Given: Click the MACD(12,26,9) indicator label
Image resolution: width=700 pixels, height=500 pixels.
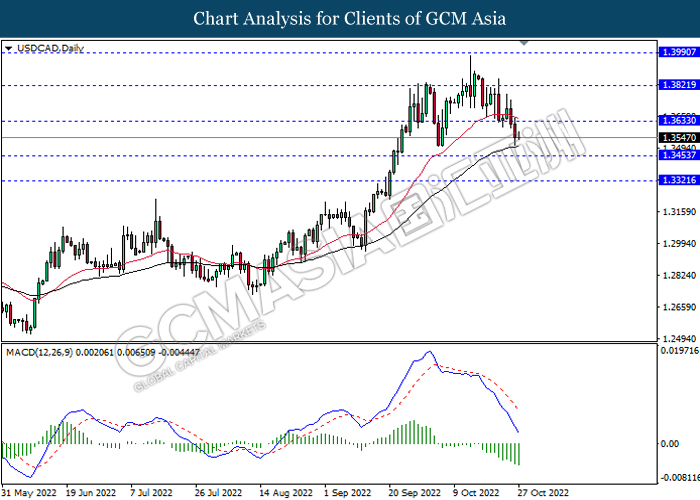Looking at the screenshot, I should [39, 353].
